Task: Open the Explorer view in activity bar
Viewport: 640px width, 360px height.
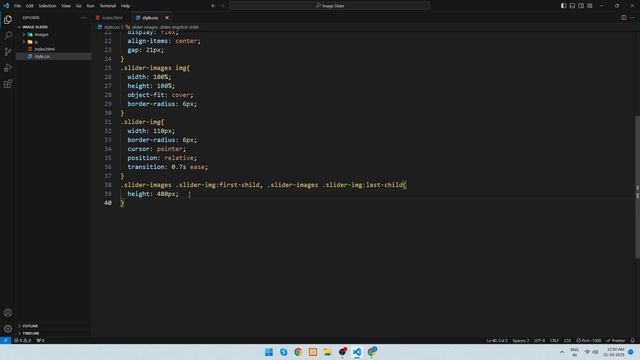Action: [x=8, y=20]
